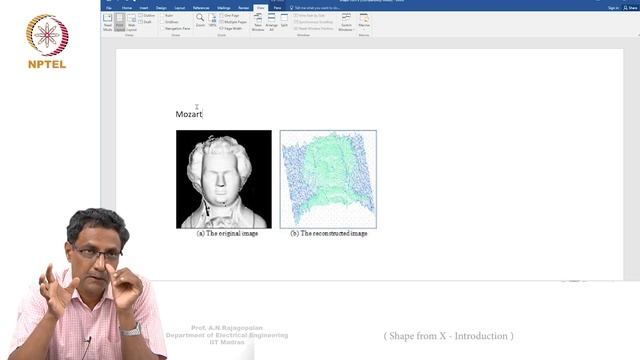Open the File tab
The width and height of the screenshot is (640, 360).
point(109,8)
